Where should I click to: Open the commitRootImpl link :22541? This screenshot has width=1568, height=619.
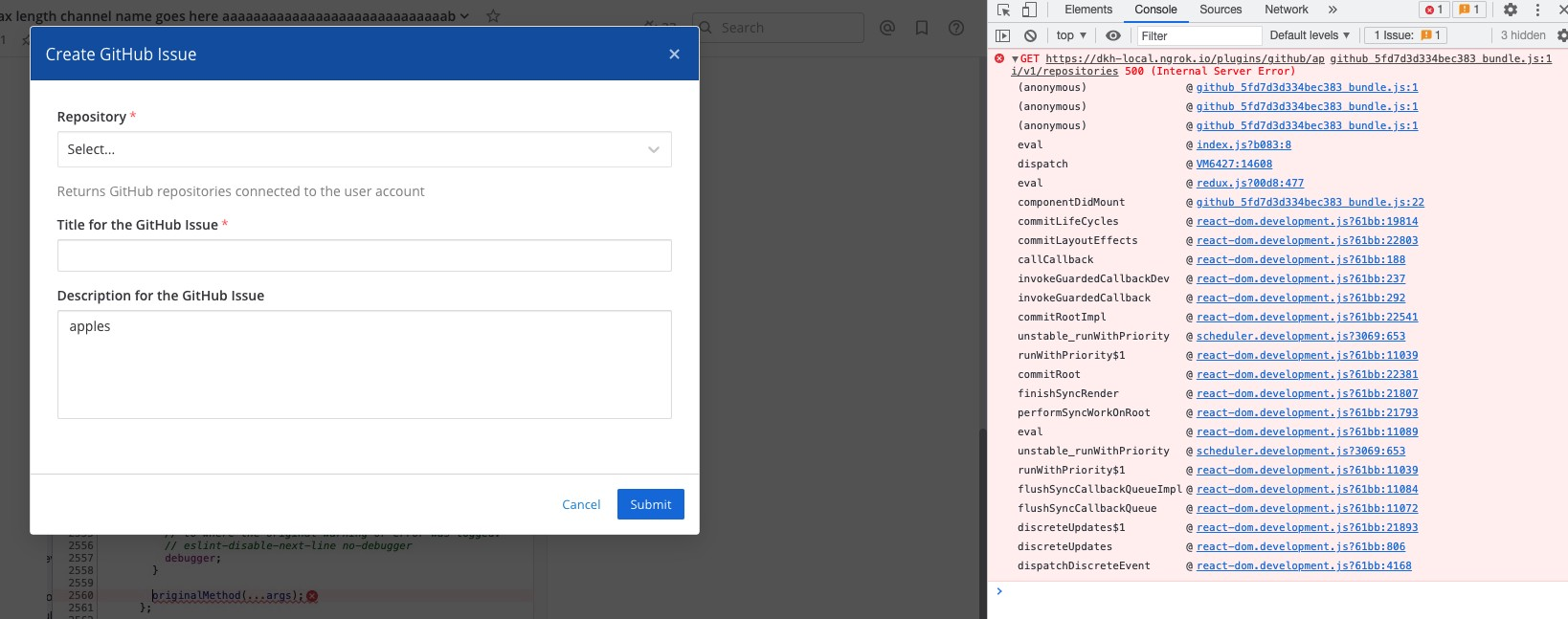tap(1307, 317)
